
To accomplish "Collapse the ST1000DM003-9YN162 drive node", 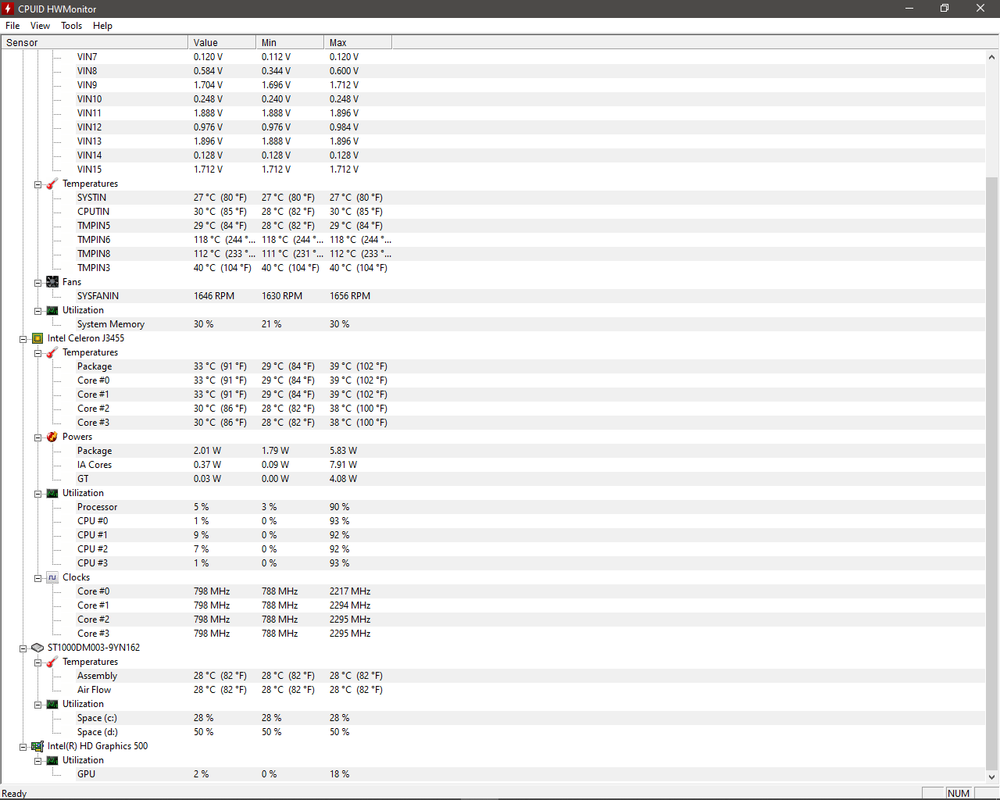I will click(x=23, y=648).
